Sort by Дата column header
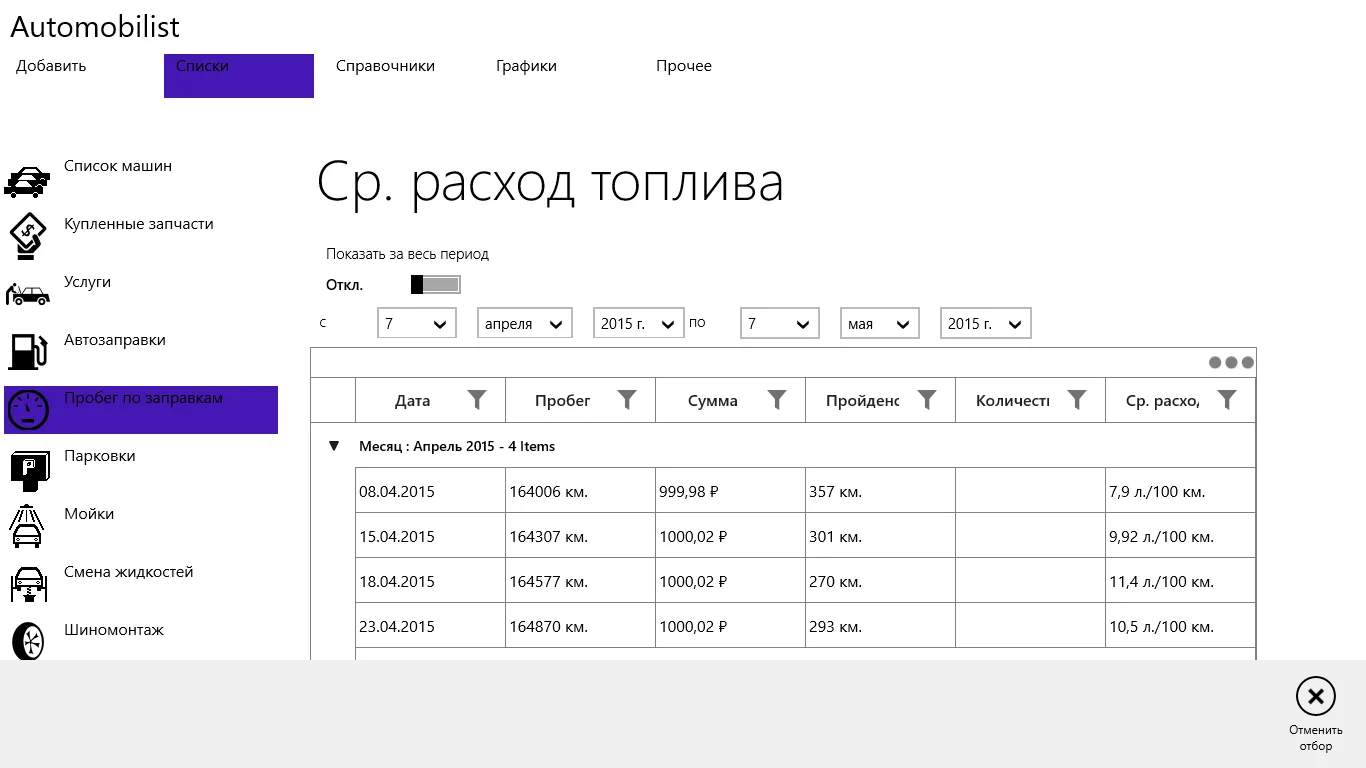 click(x=412, y=401)
